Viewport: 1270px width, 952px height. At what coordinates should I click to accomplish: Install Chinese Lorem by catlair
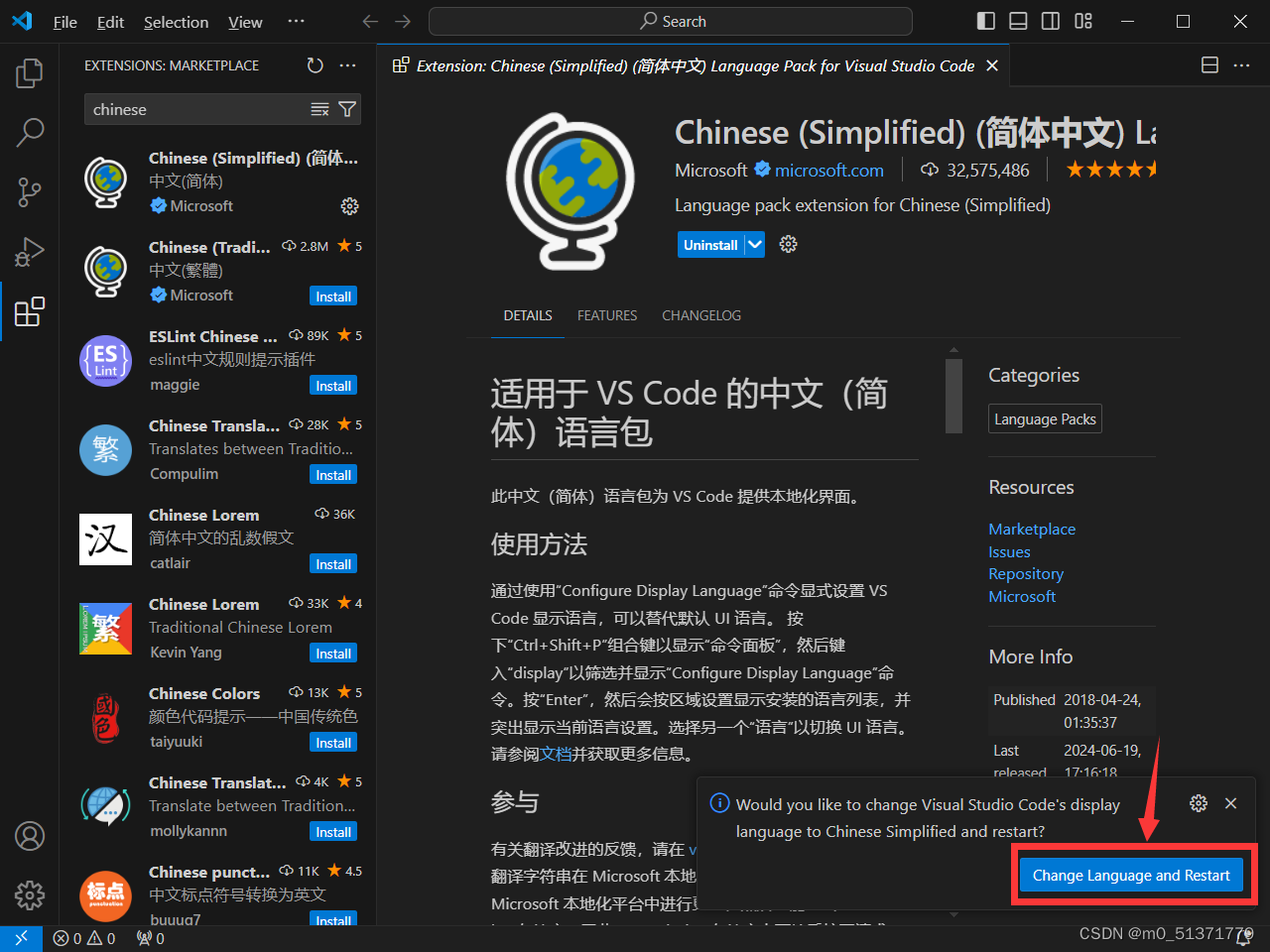point(333,564)
